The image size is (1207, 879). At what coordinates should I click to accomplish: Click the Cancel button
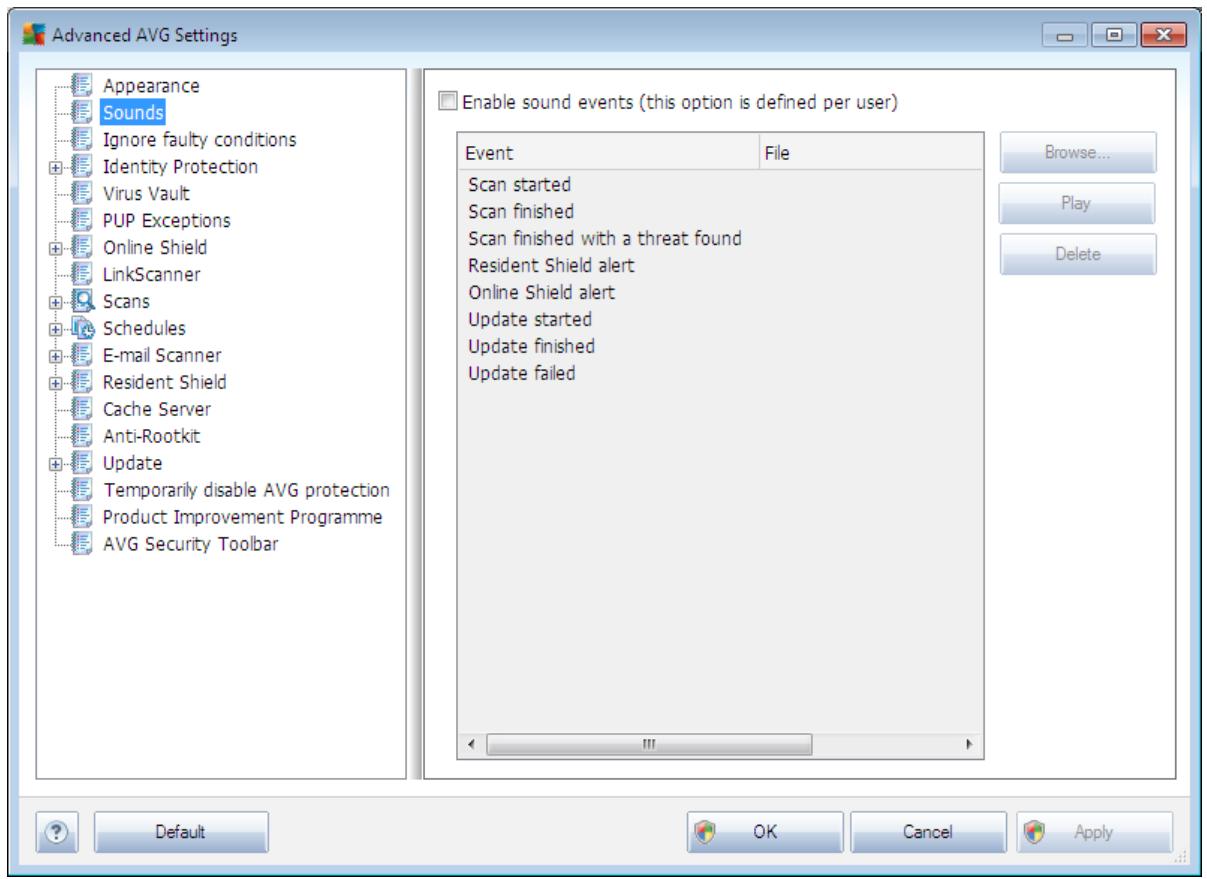(x=929, y=831)
